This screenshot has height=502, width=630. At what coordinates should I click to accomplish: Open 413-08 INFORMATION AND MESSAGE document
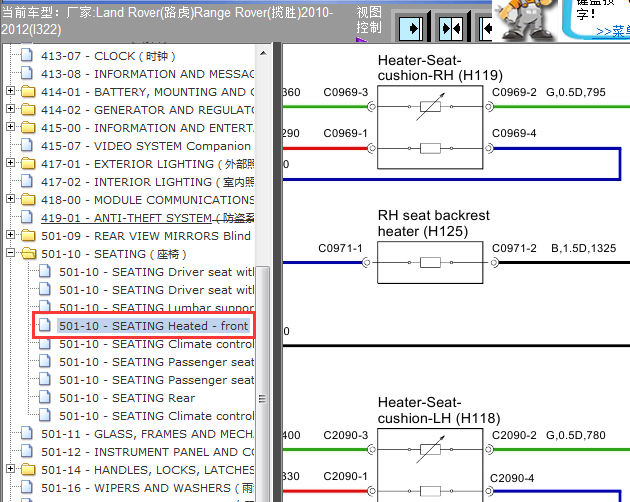147,74
